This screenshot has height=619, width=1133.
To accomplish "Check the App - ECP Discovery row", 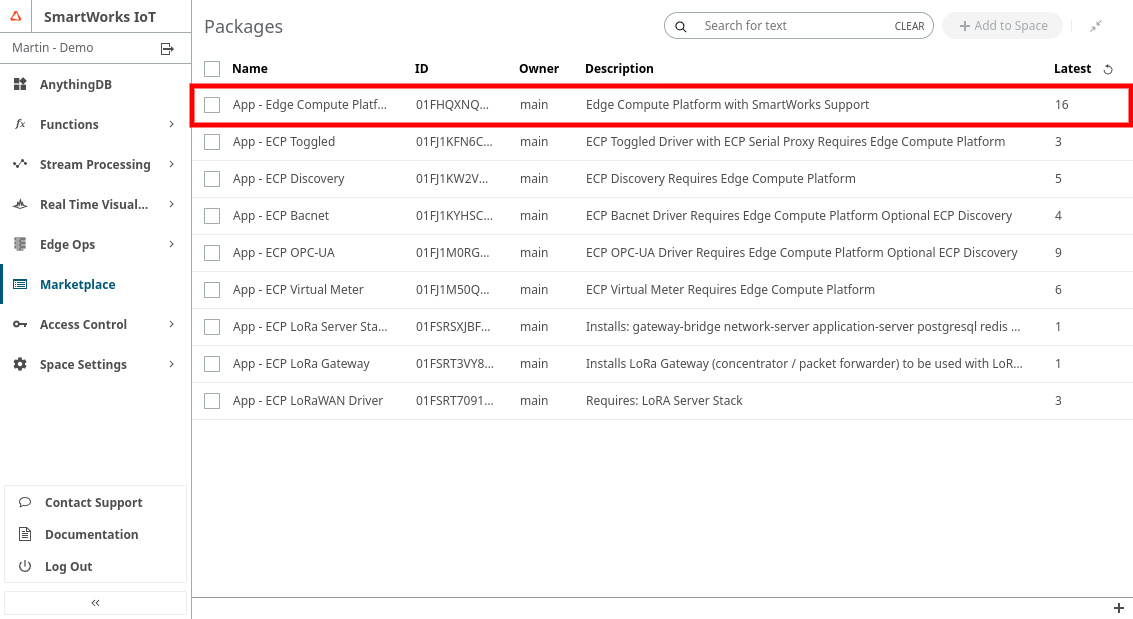I will tap(212, 179).
